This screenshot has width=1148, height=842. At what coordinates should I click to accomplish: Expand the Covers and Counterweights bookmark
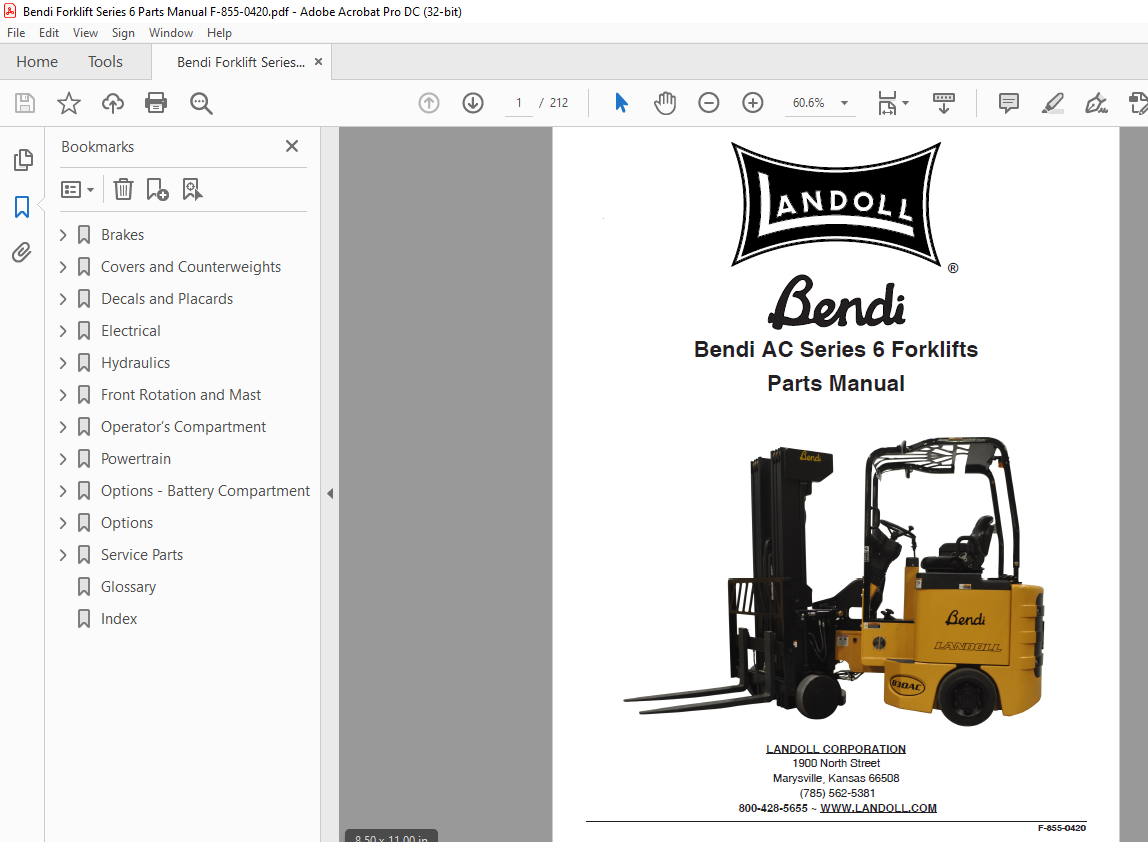63,267
